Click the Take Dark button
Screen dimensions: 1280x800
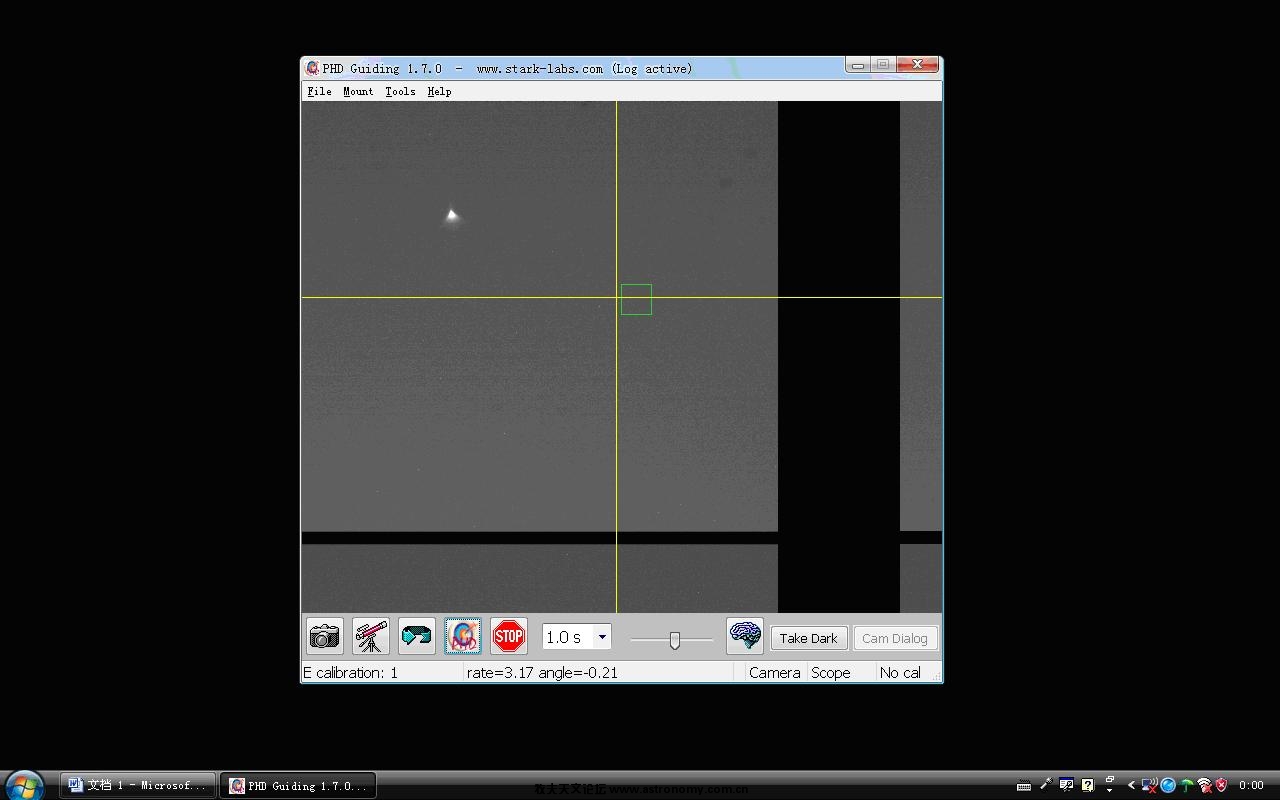click(x=809, y=638)
